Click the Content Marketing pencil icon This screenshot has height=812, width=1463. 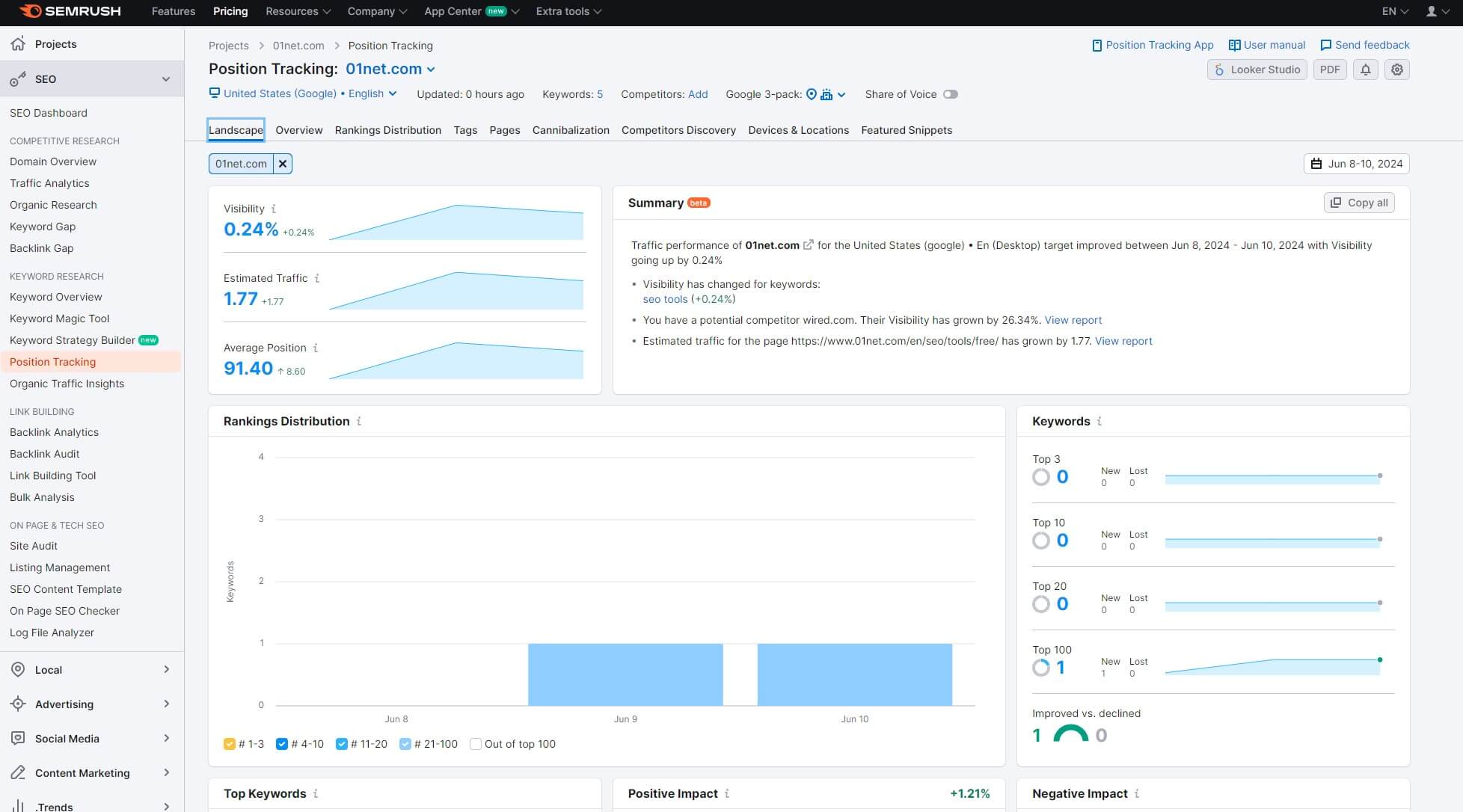tap(18, 772)
